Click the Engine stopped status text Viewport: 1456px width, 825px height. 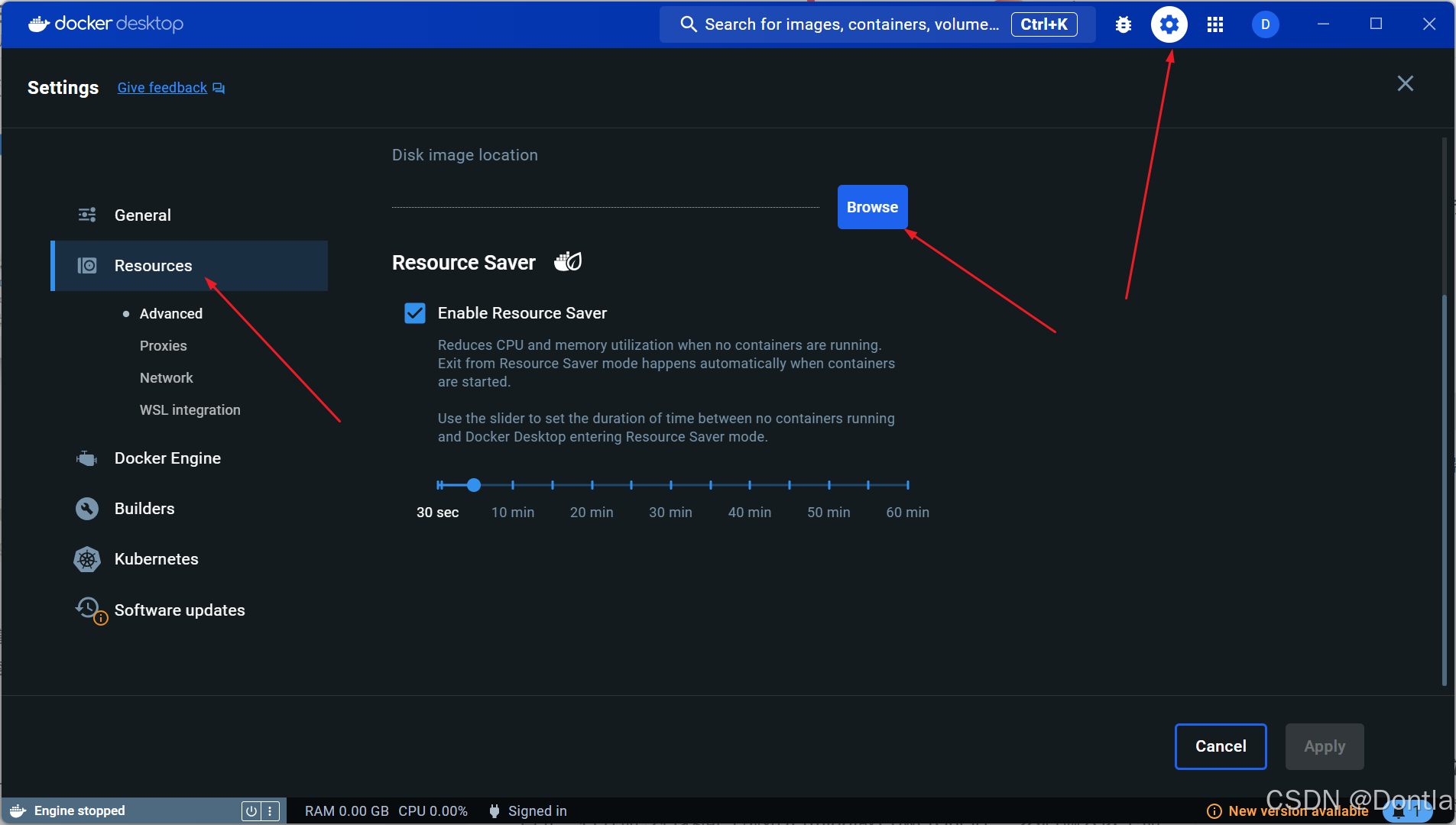(79, 811)
